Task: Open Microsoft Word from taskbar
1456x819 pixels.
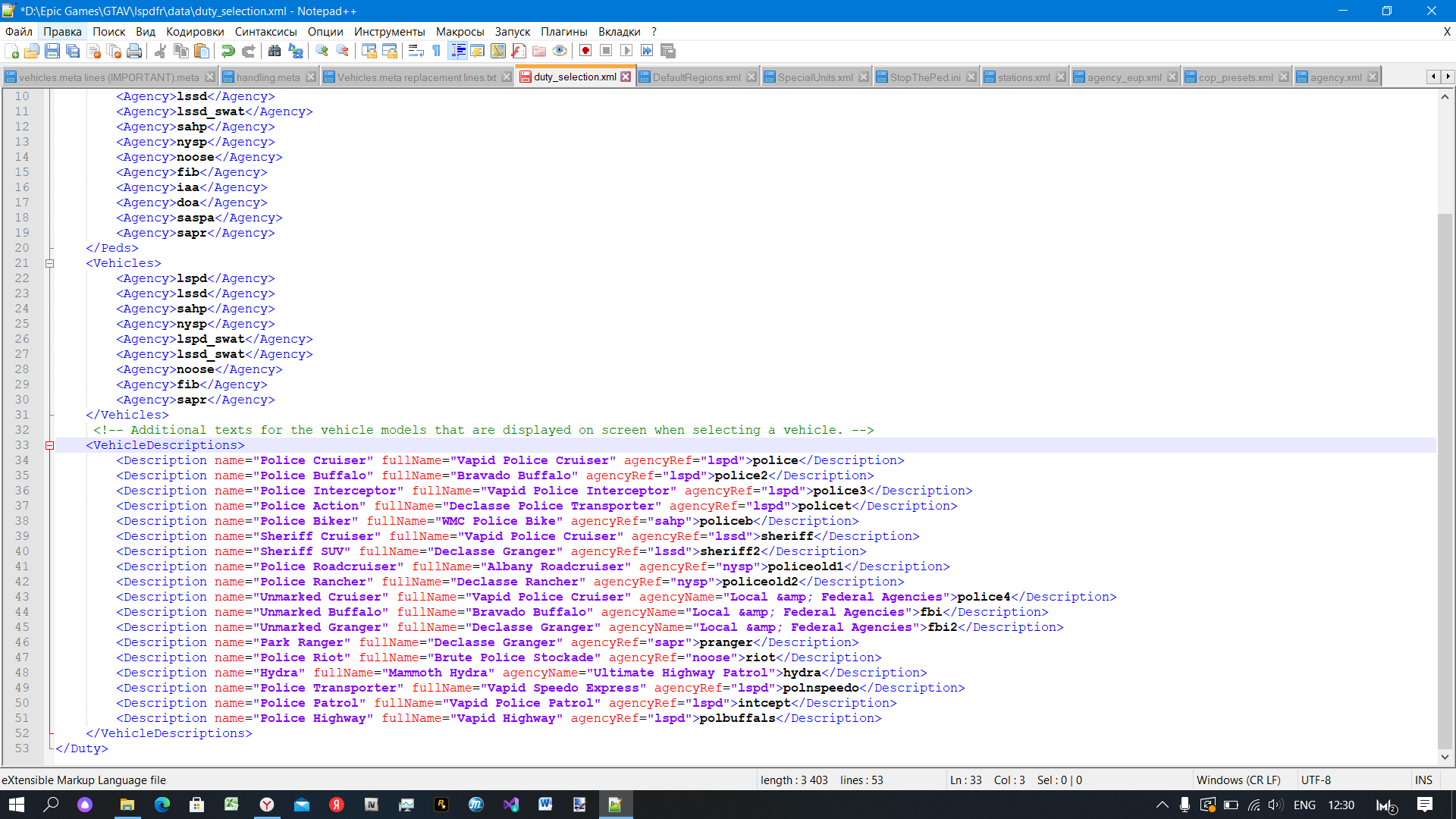Action: [x=545, y=805]
